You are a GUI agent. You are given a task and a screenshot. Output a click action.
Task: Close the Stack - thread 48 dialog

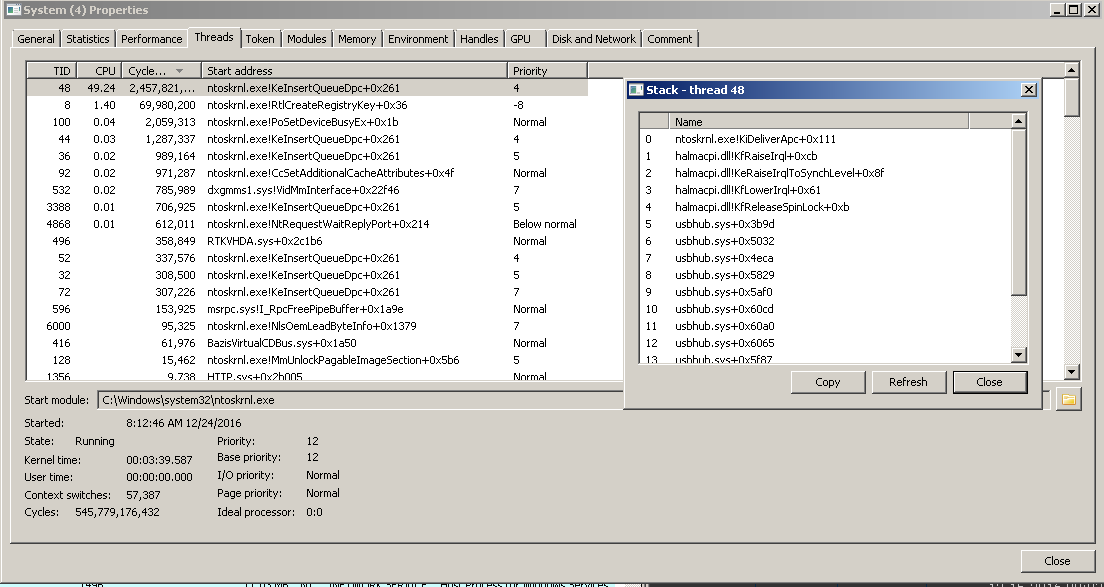point(989,382)
